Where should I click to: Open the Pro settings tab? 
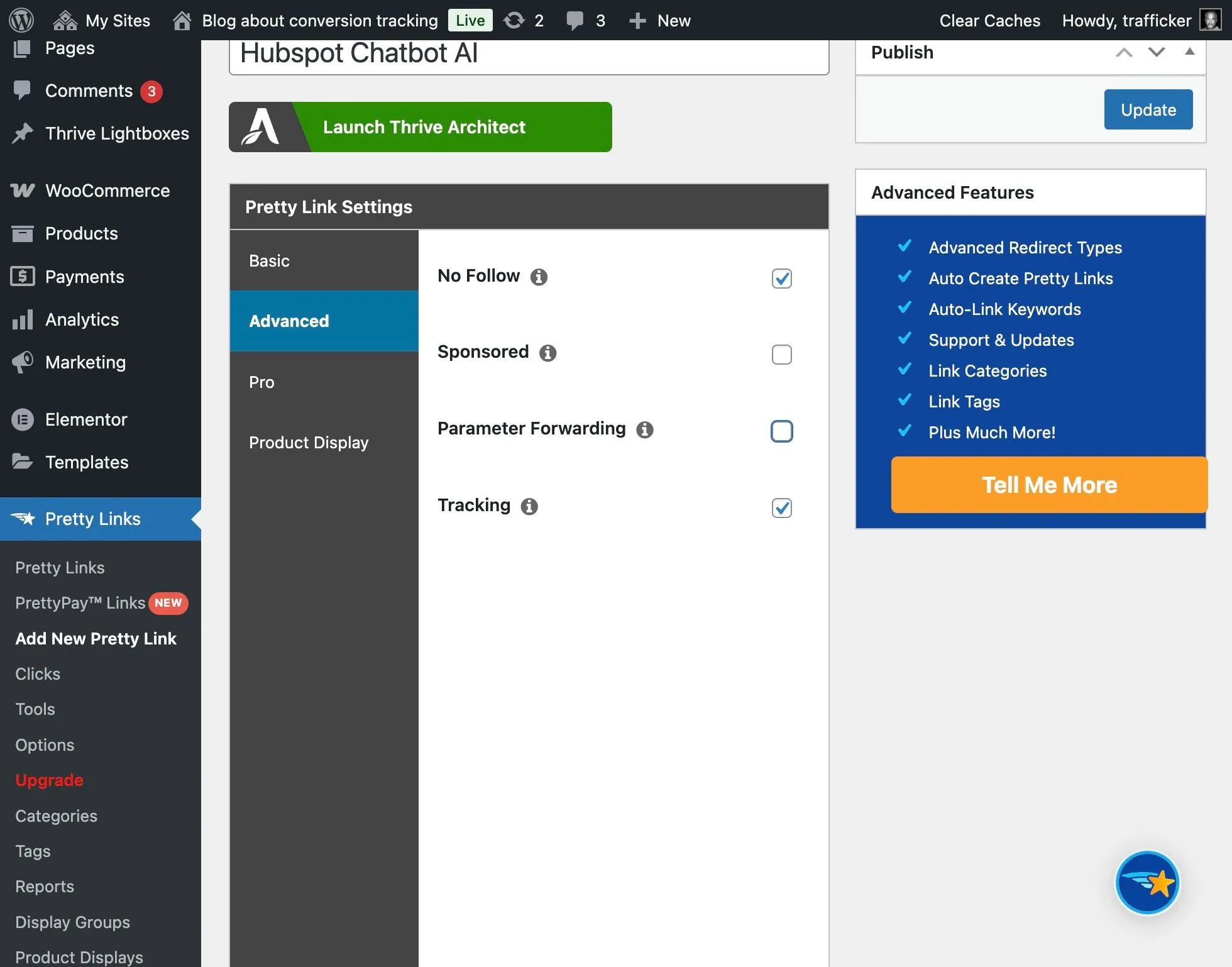click(324, 382)
